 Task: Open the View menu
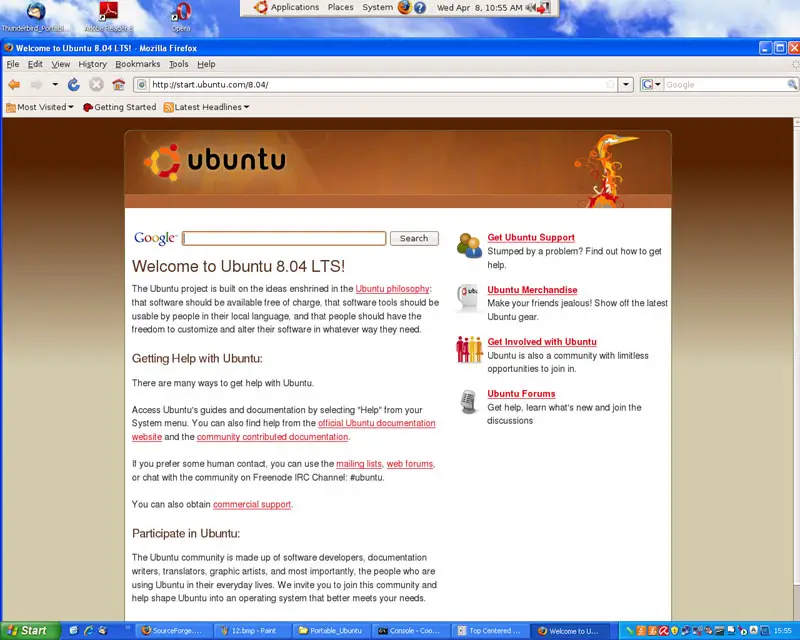pos(60,64)
